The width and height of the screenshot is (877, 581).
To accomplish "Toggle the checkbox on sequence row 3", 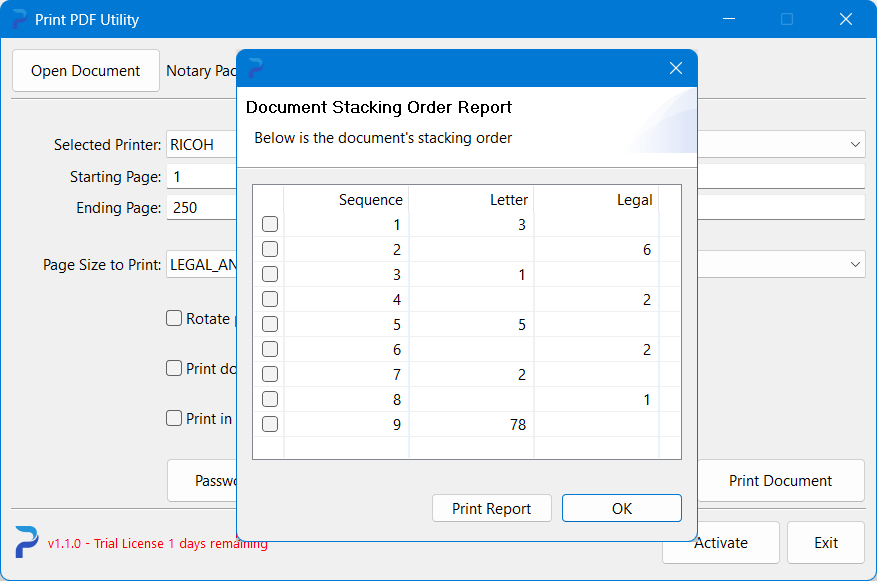I will [270, 275].
